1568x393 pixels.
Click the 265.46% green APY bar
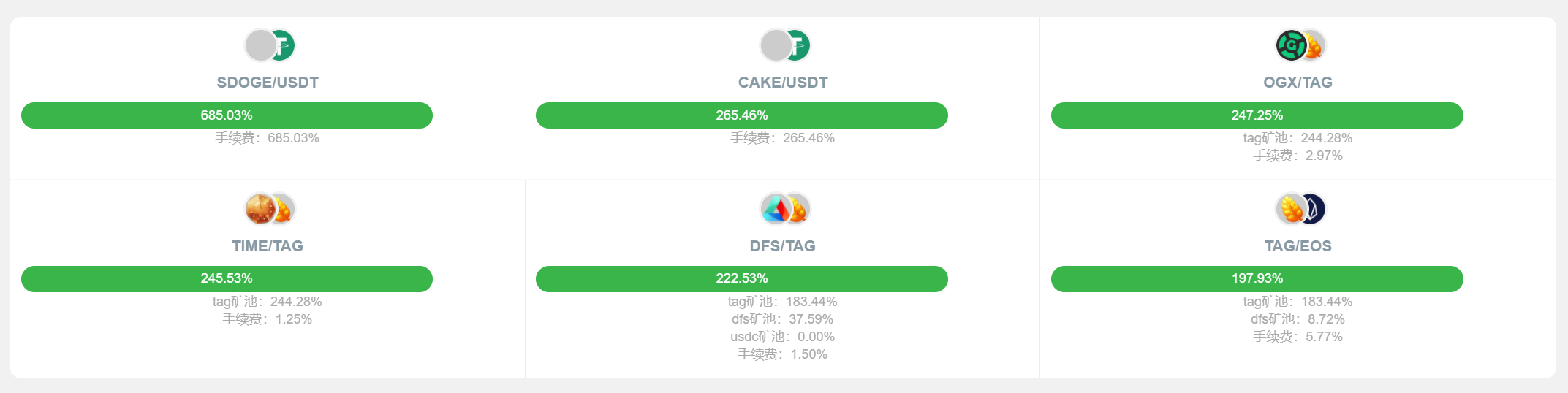[742, 115]
